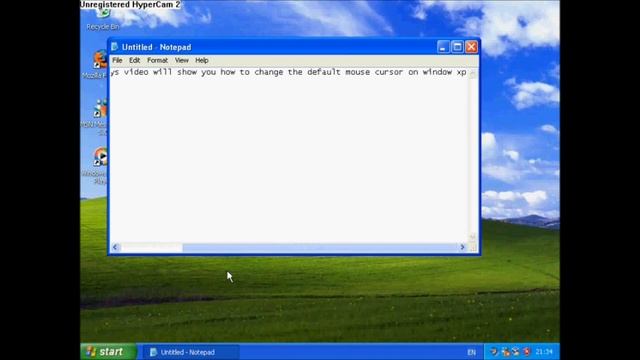Screen dimensions: 640x360
Task: Click the word 'default' in the text
Action: pyautogui.click(x=324, y=72)
